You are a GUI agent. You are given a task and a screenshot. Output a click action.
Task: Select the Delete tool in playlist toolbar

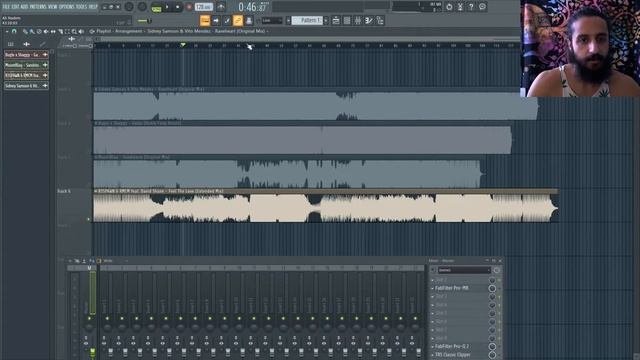click(x=39, y=31)
